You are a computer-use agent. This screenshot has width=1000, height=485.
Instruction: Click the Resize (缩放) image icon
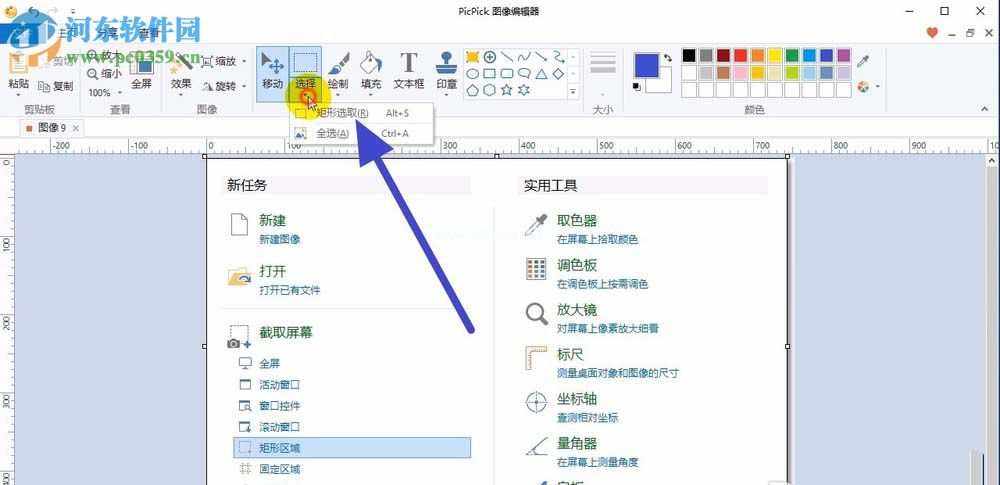[x=207, y=62]
